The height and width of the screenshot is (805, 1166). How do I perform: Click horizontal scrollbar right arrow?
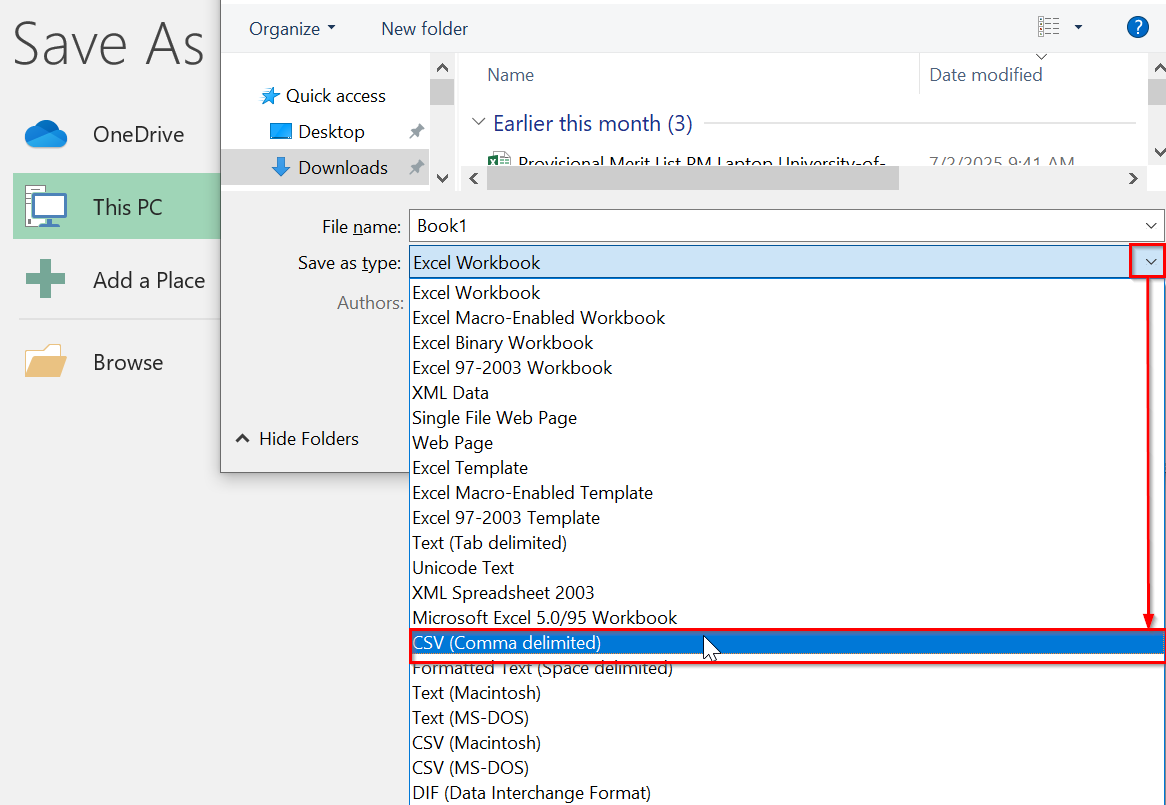point(1133,178)
